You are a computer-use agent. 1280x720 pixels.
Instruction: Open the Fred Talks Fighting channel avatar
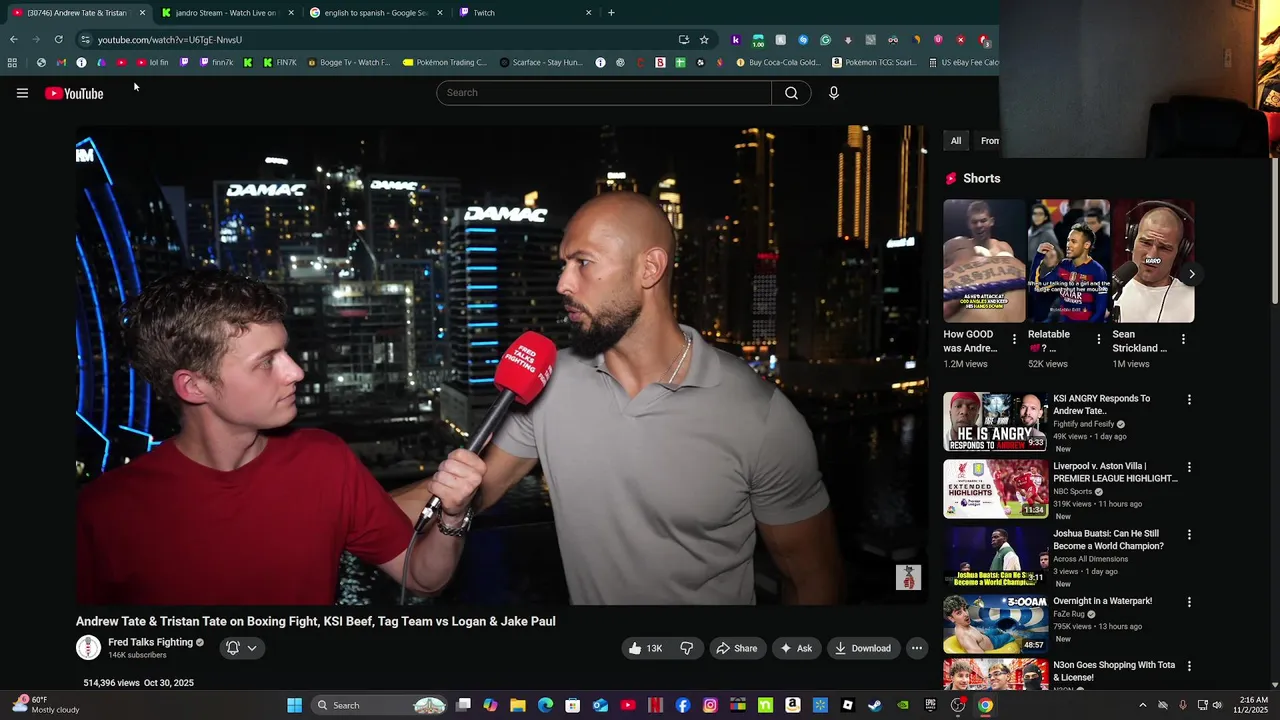pyautogui.click(x=89, y=648)
